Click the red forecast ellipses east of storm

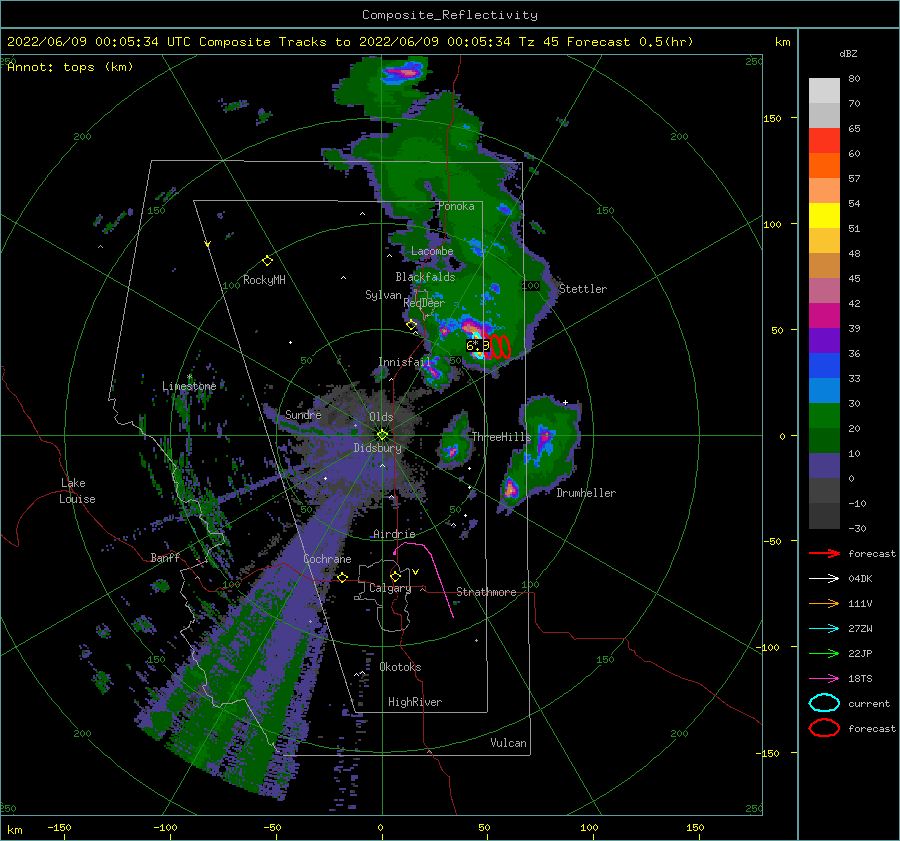point(497,347)
